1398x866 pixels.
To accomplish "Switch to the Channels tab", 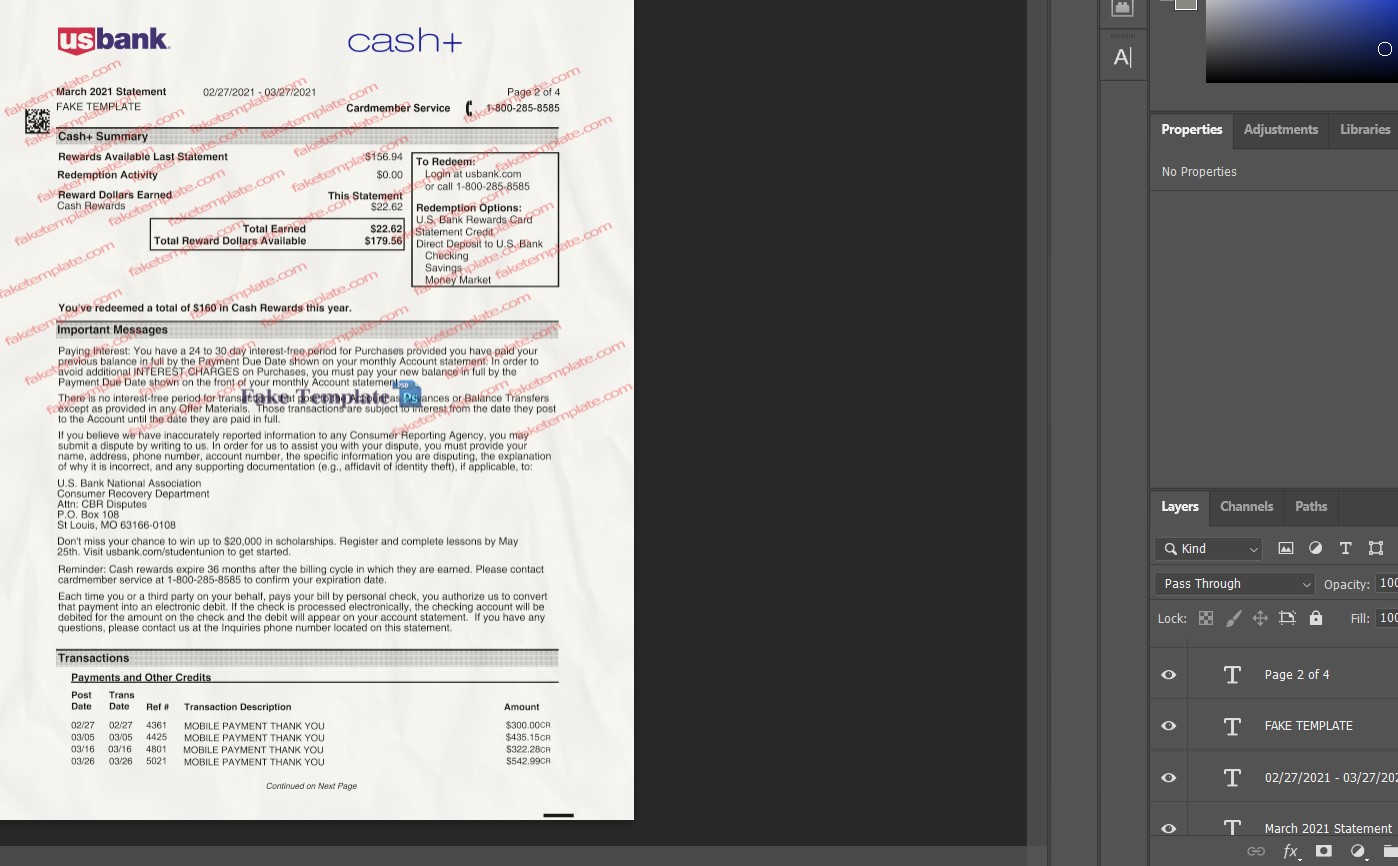I will click(x=1246, y=506).
